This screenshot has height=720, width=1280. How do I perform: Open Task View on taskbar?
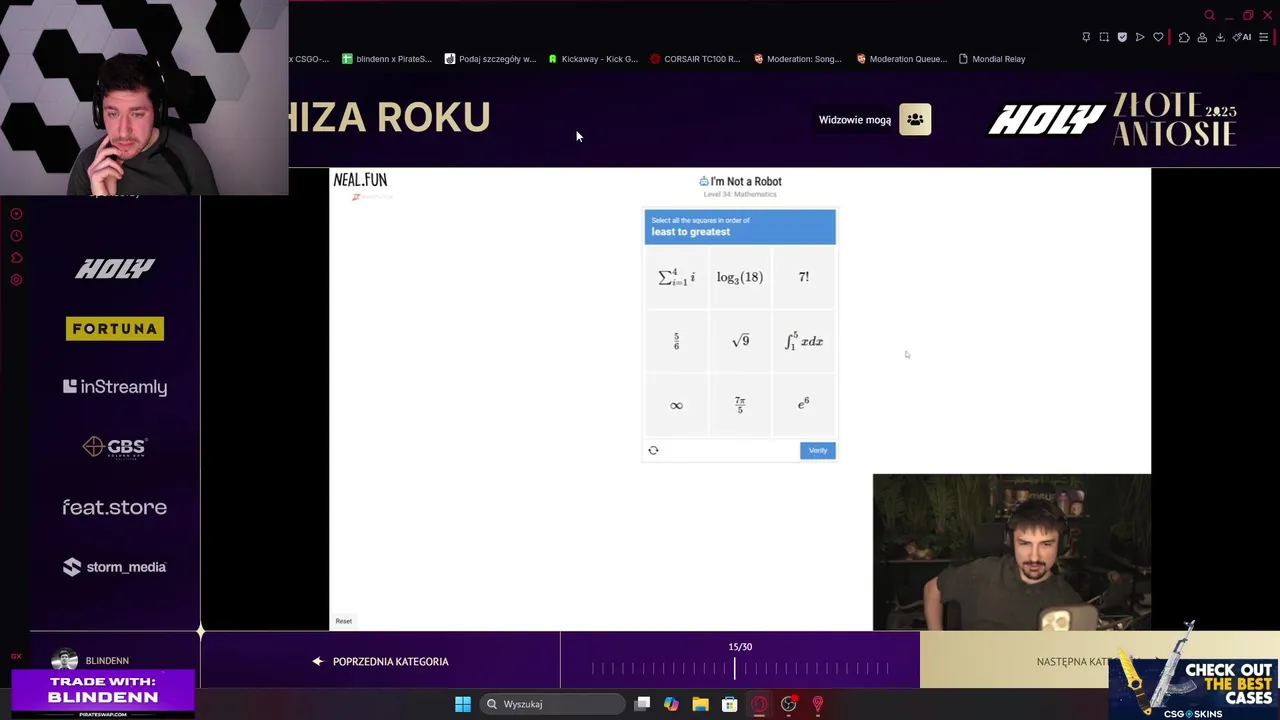(x=642, y=704)
